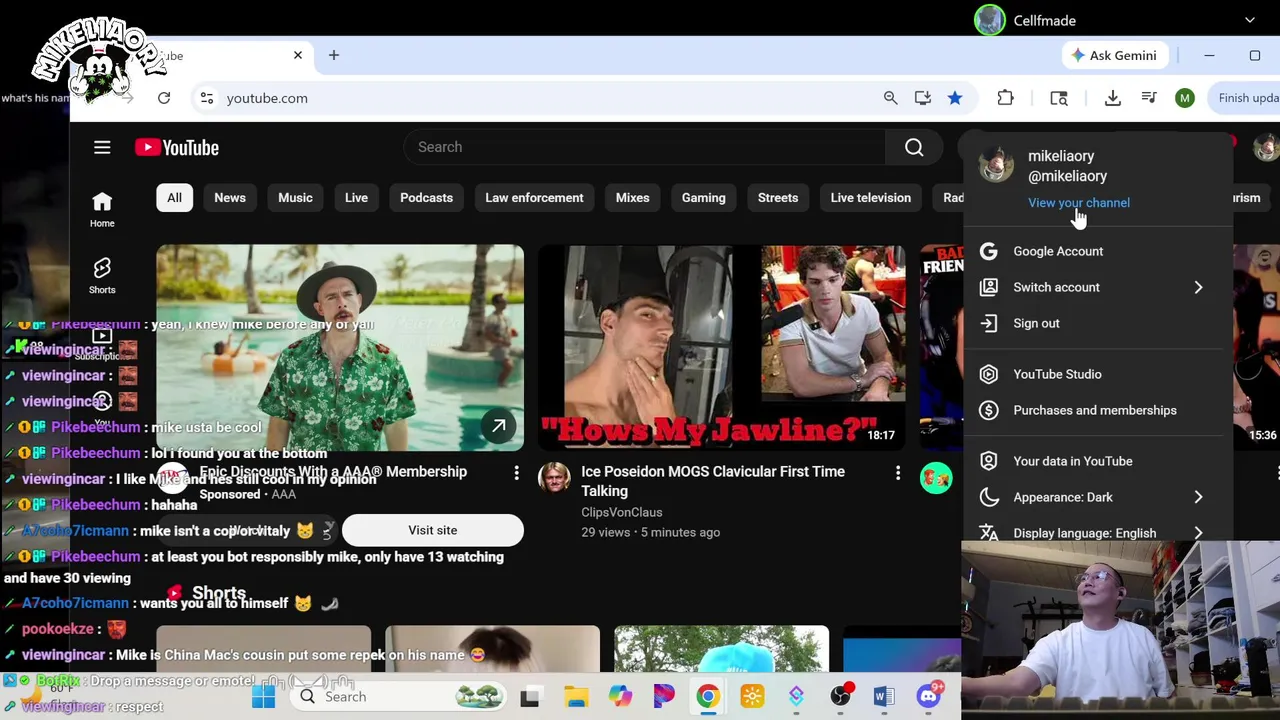Open the Chrome profile avatar M
The width and height of the screenshot is (1280, 720).
coord(1185,98)
